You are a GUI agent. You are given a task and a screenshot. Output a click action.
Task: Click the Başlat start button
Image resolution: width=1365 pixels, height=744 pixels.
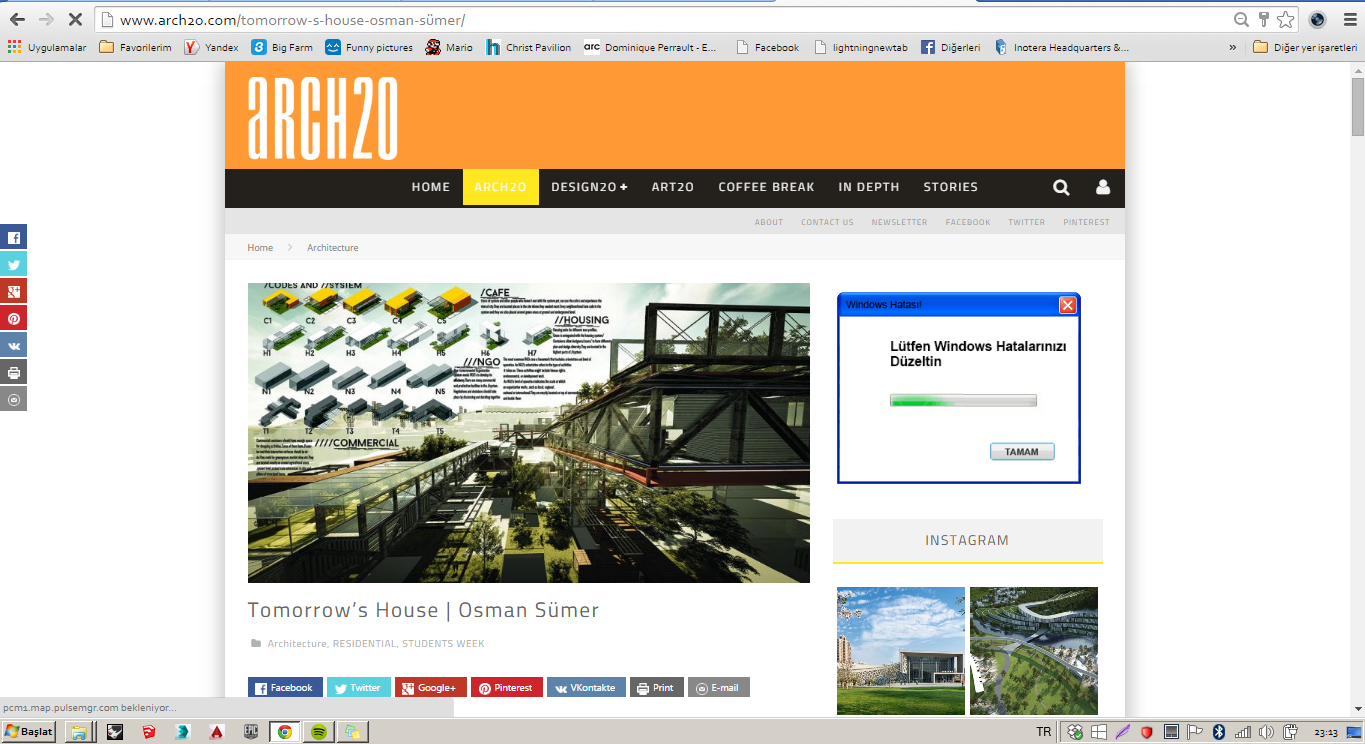point(29,732)
